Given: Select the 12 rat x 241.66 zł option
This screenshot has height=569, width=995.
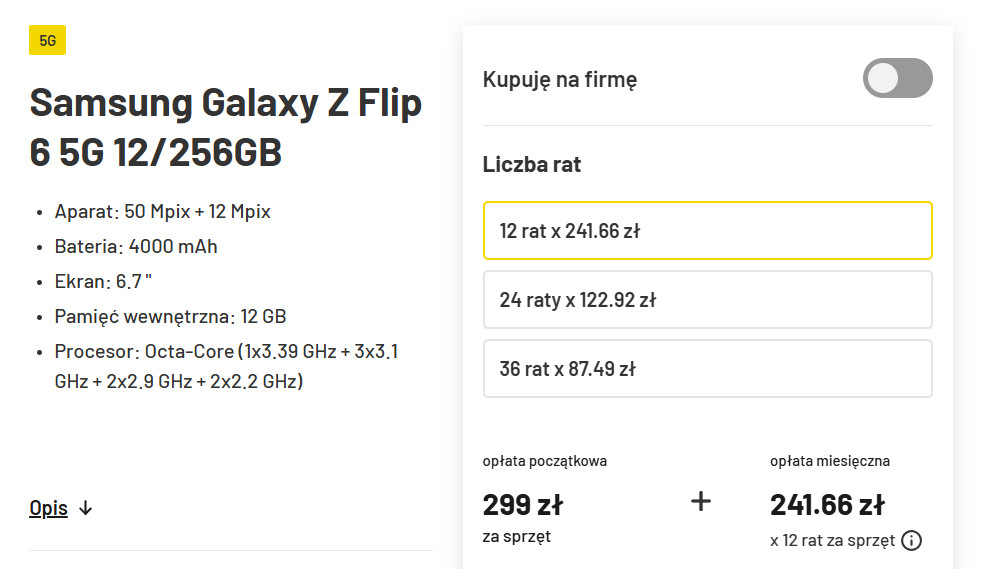Looking at the screenshot, I should tap(707, 231).
